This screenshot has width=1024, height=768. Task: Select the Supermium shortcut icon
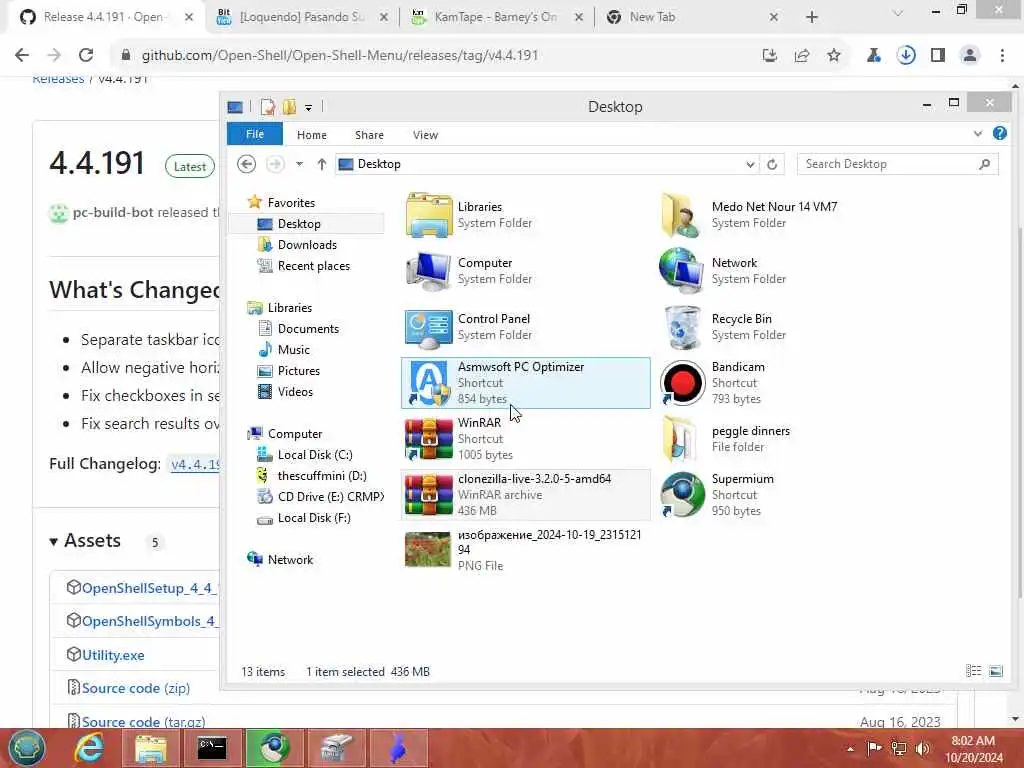click(680, 495)
